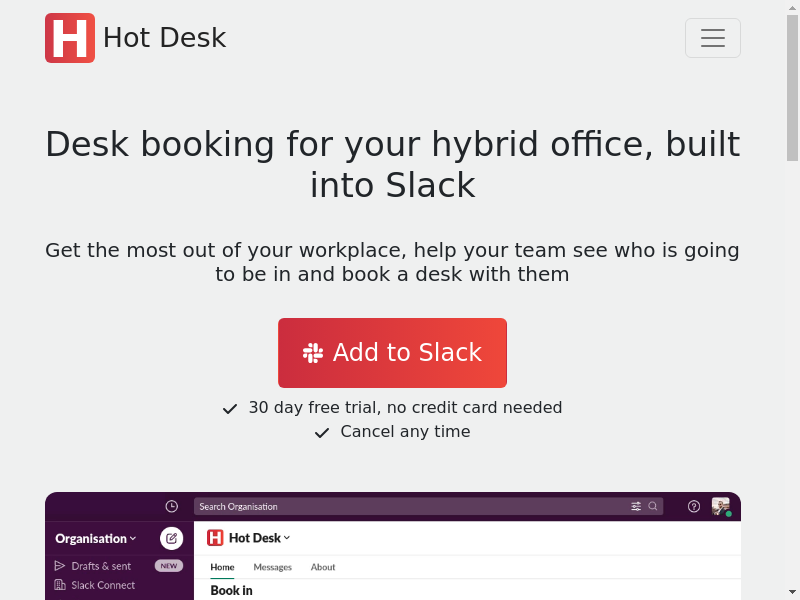Screen dimensions: 800x600
Task: Expand the Hot Desk app dropdown chevron
Action: pyautogui.click(x=287, y=538)
